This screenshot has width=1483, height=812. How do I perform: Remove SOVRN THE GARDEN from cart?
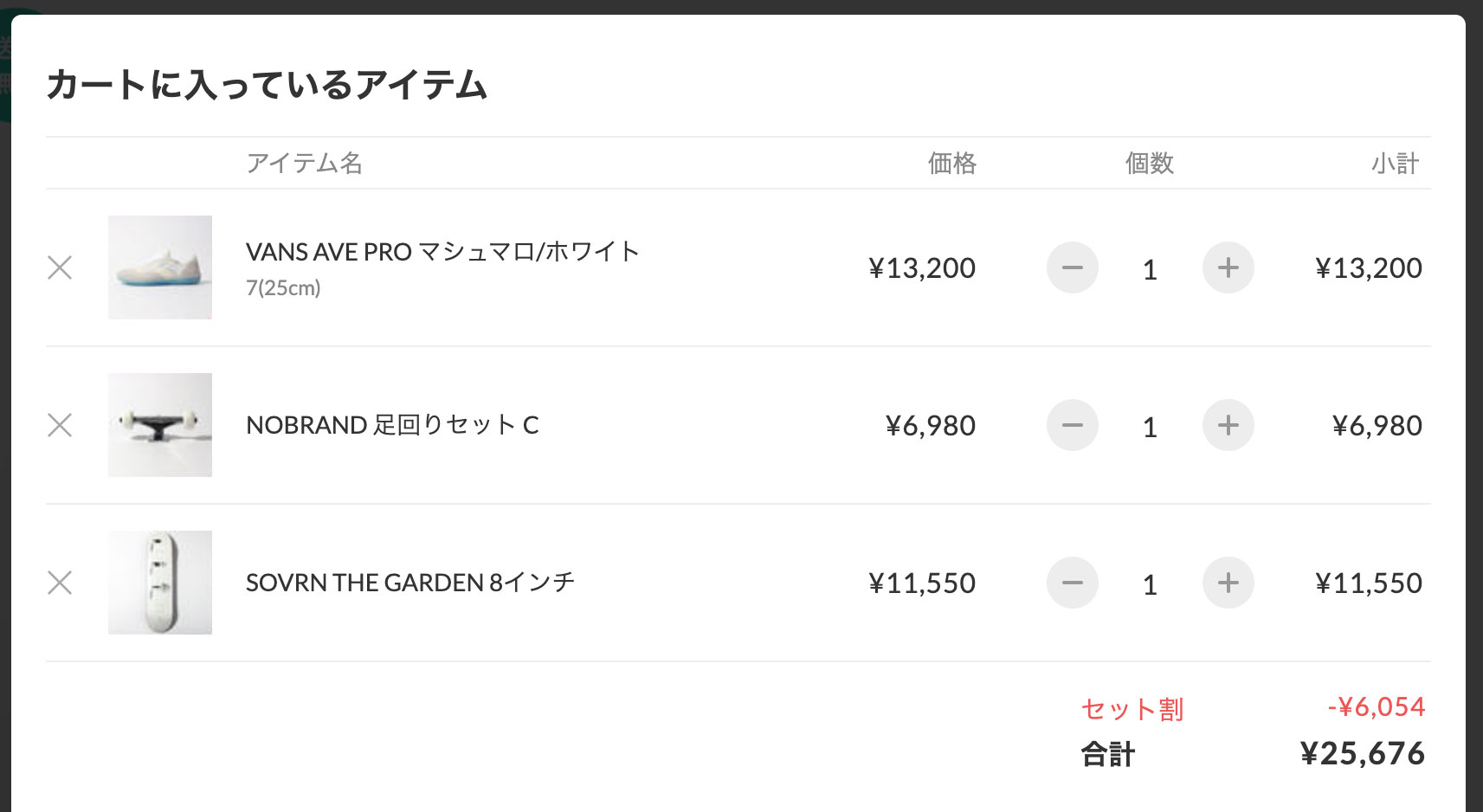(60, 583)
